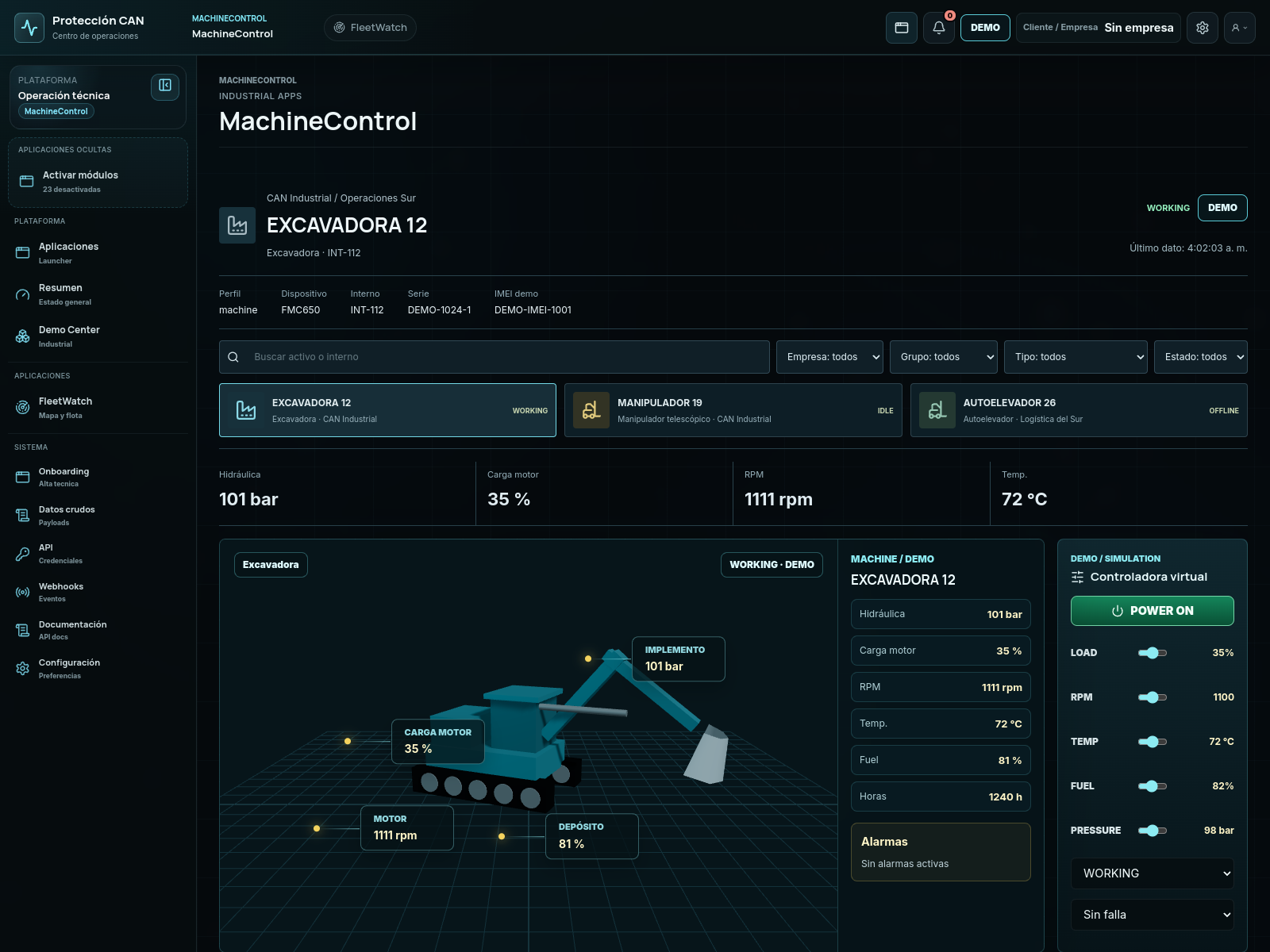Click the forklift icon on the MANIPULADOR 19 card
This screenshot has height=952, width=1270.
[591, 410]
